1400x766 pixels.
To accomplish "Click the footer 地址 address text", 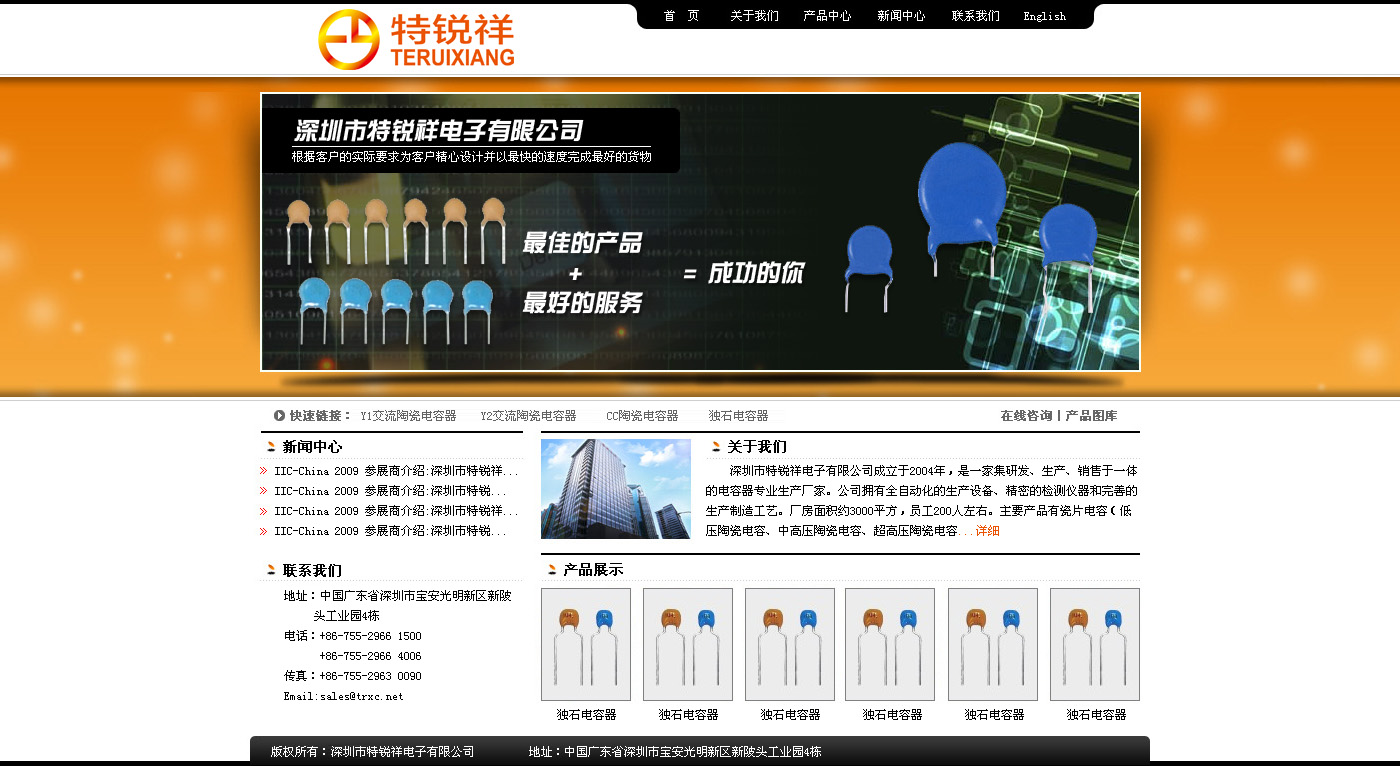I will tap(675, 752).
